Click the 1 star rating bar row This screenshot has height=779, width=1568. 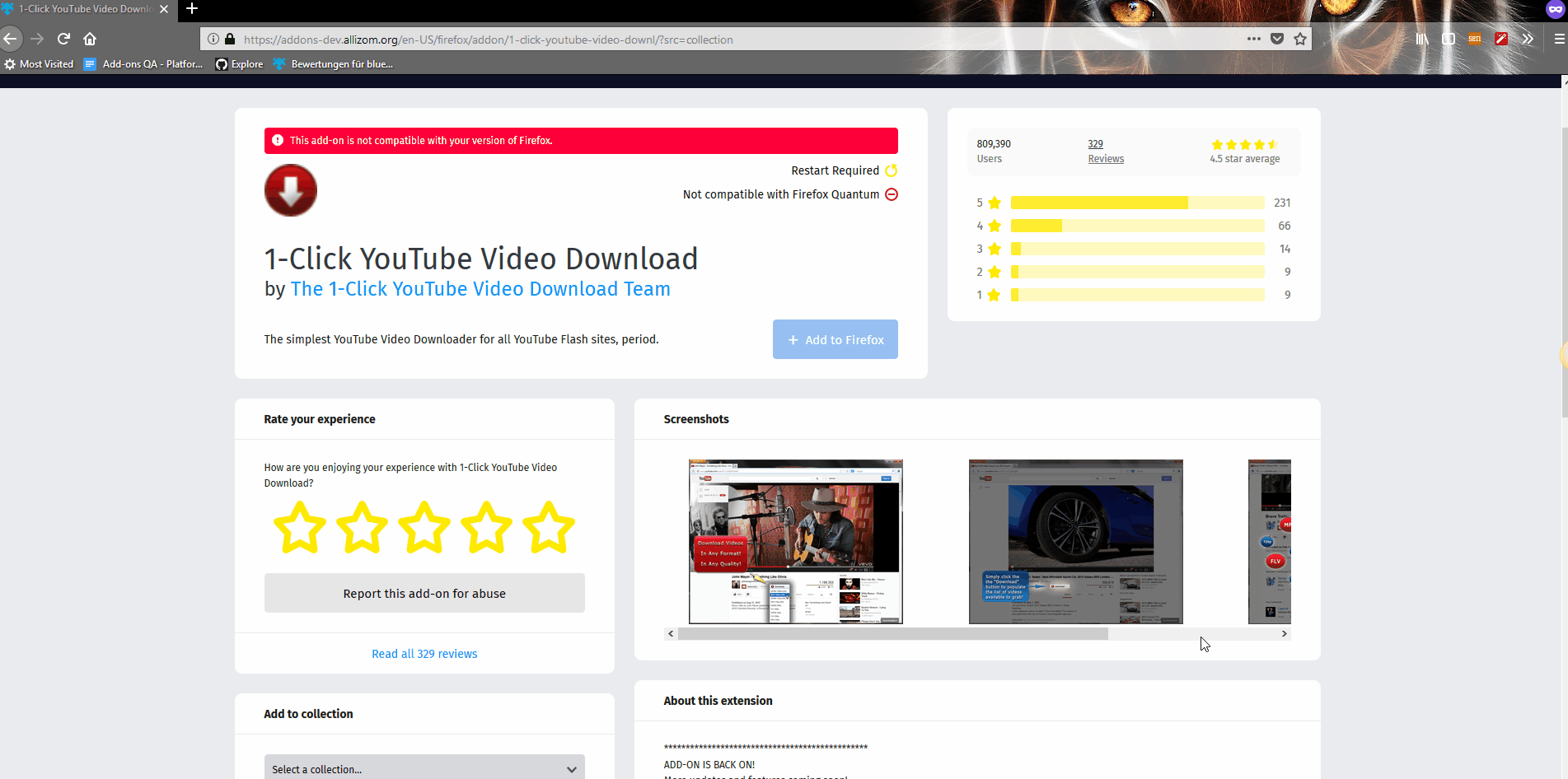(1134, 295)
